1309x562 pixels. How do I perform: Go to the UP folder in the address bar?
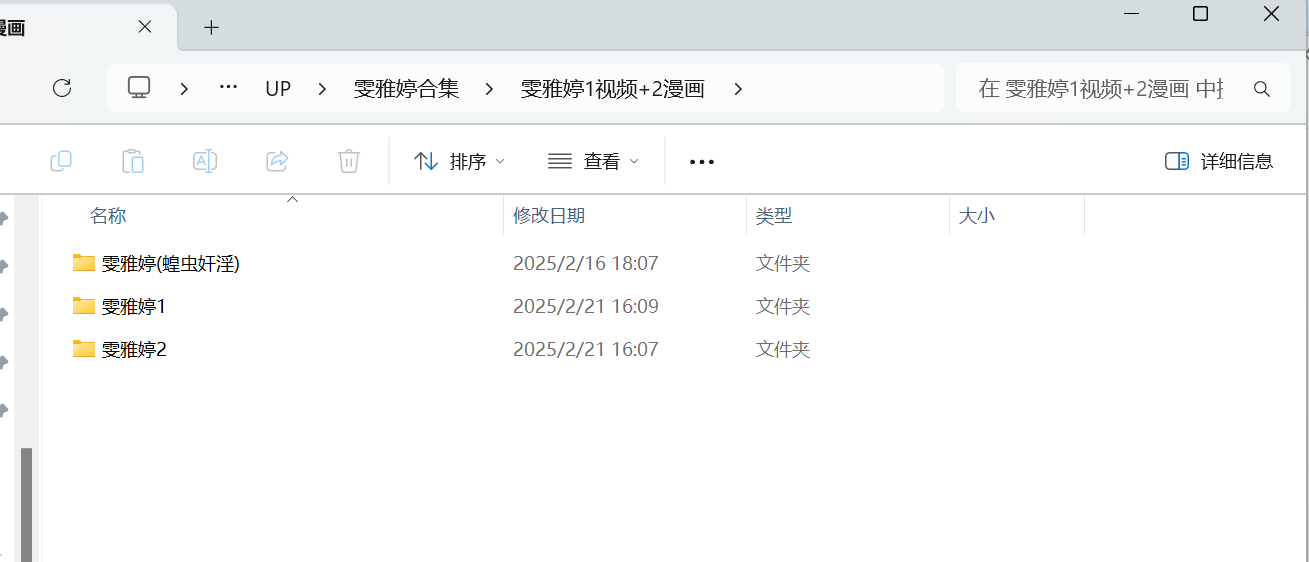[x=278, y=89]
